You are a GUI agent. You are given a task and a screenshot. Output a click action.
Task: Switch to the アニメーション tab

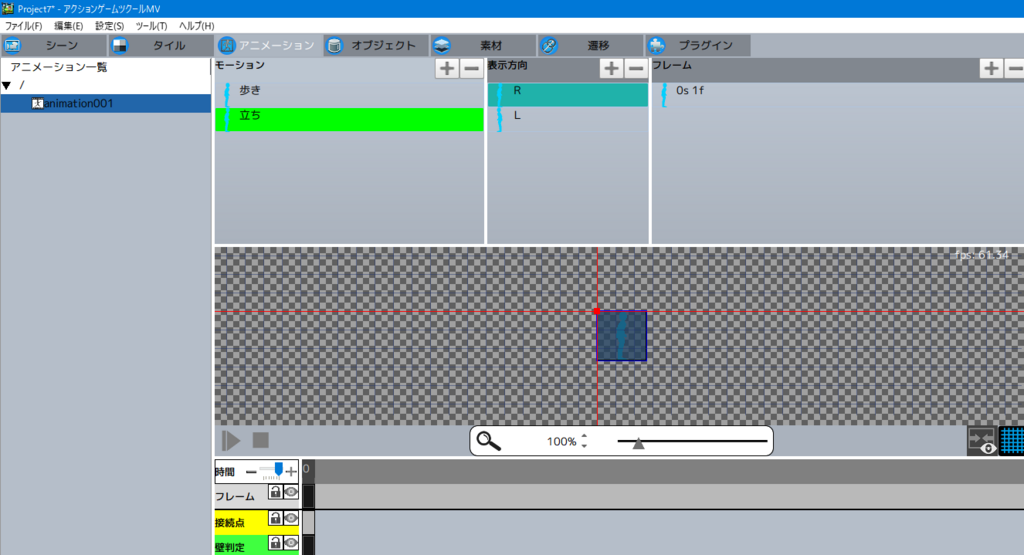coord(268,46)
